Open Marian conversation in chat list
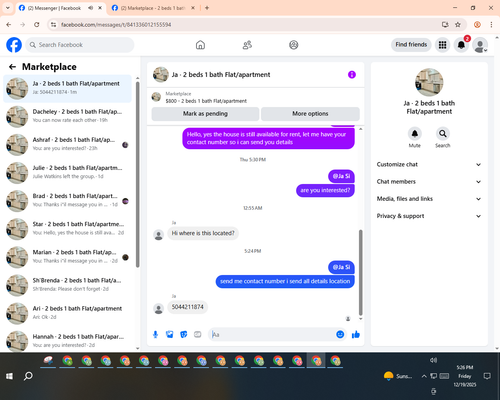The height and width of the screenshot is (400, 500). 67,257
